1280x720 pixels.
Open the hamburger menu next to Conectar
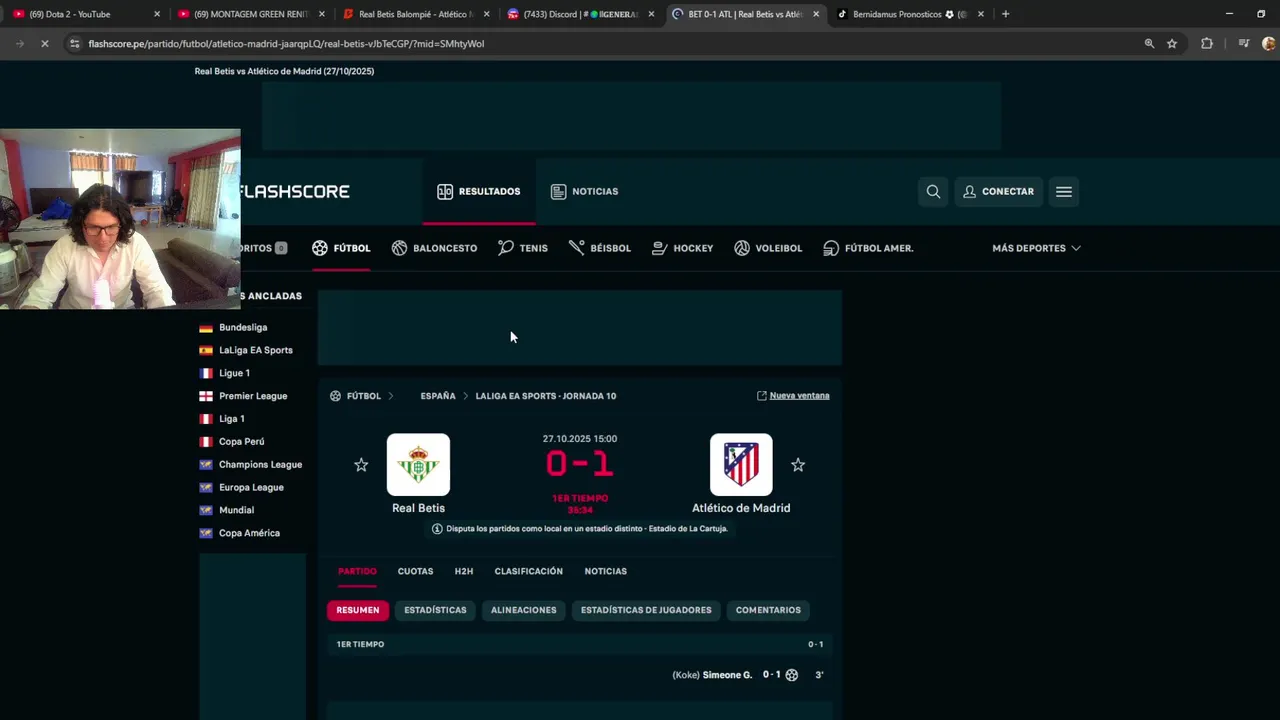(x=1064, y=192)
